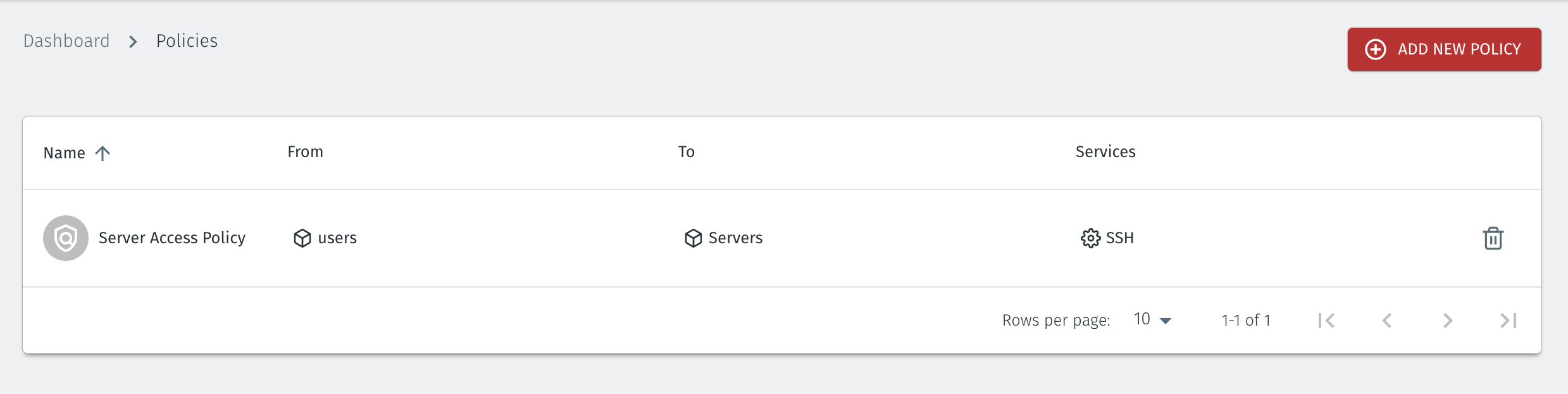Click the Services column header
This screenshot has width=1568, height=394.
coord(1105,152)
